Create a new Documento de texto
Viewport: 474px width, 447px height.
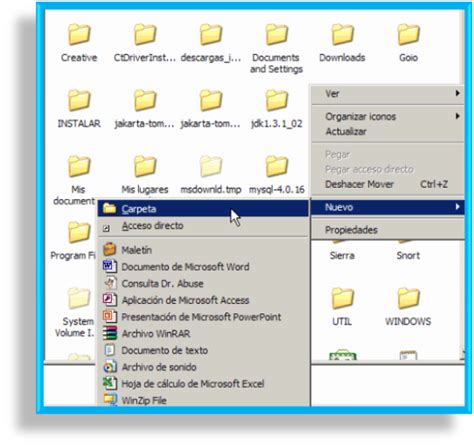pyautogui.click(x=203, y=350)
